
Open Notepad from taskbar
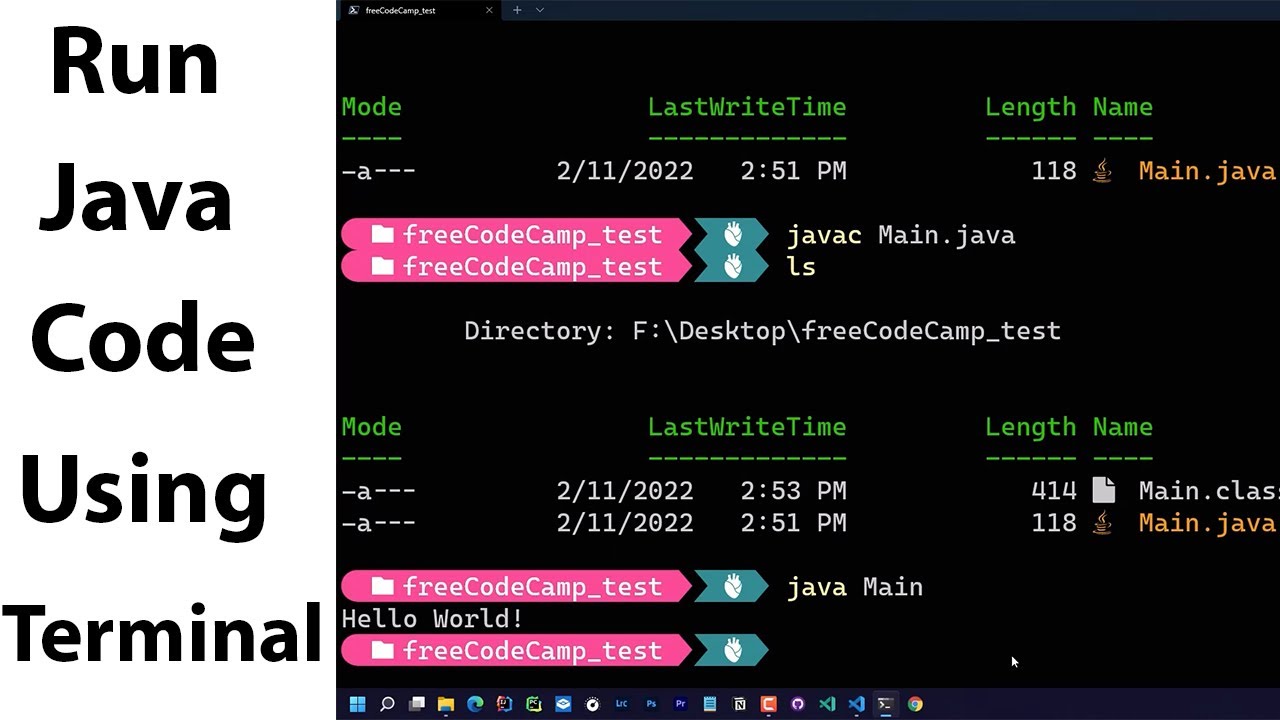710,704
